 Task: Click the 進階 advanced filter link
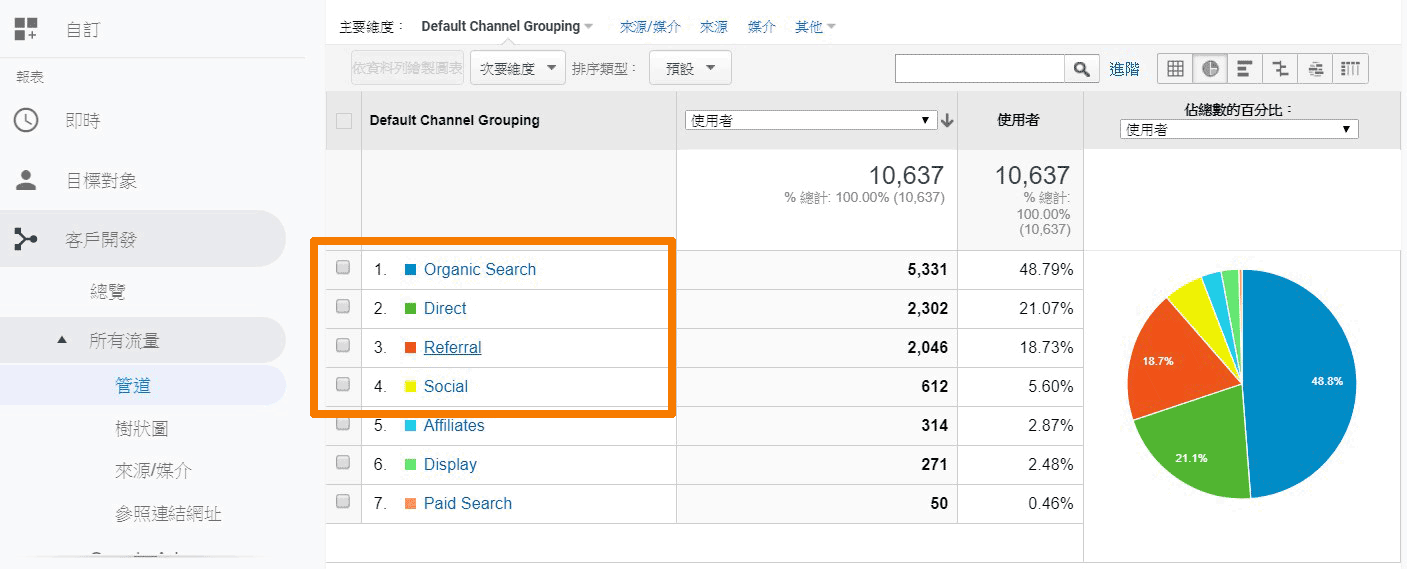click(x=1124, y=69)
